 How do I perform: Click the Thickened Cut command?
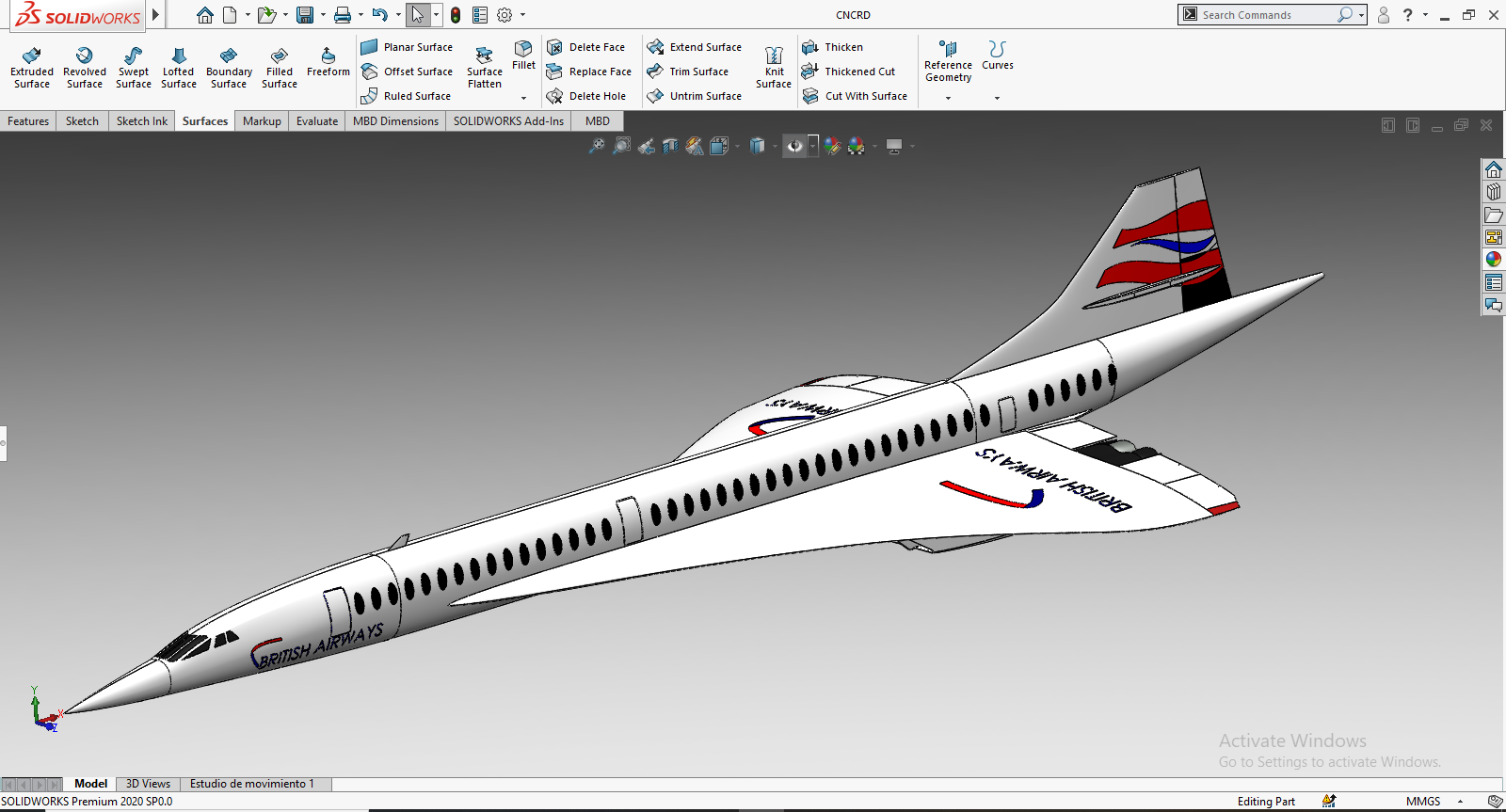848,72
